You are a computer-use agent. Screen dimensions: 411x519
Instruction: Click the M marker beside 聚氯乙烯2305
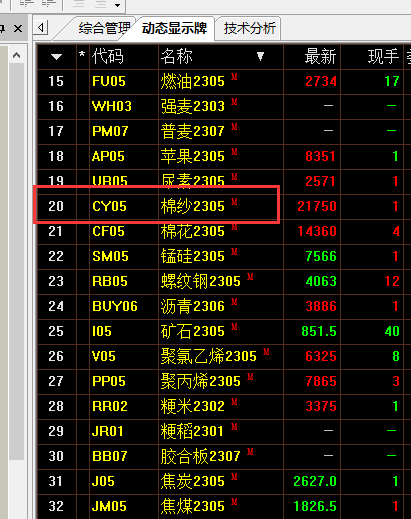266,352
